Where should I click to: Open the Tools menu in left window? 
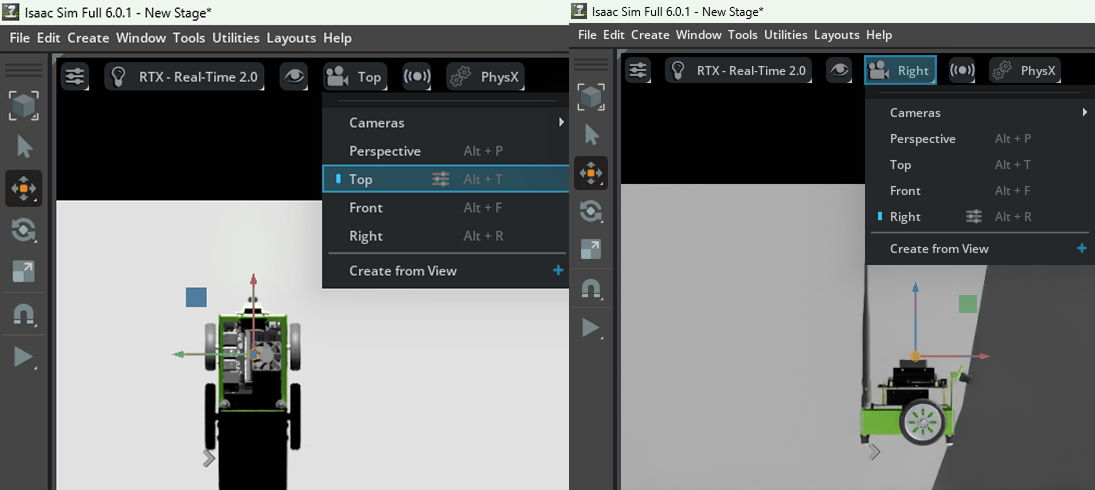click(189, 38)
